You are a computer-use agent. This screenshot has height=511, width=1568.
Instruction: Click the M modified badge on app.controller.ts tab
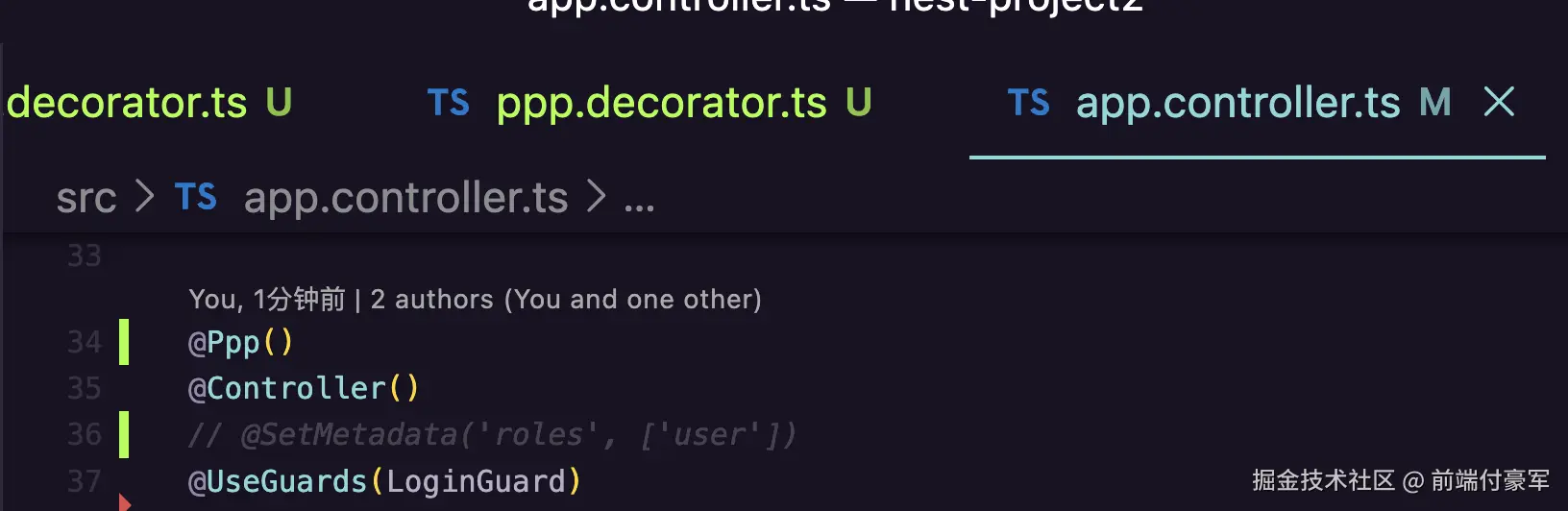(1435, 103)
